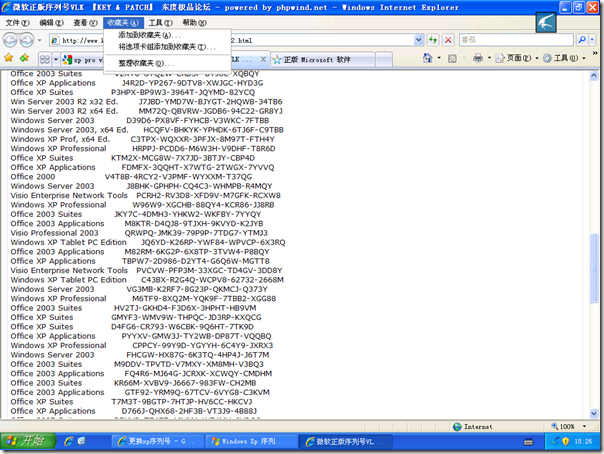Go back with the Back arrow button
The image size is (604, 454).
(10, 40)
